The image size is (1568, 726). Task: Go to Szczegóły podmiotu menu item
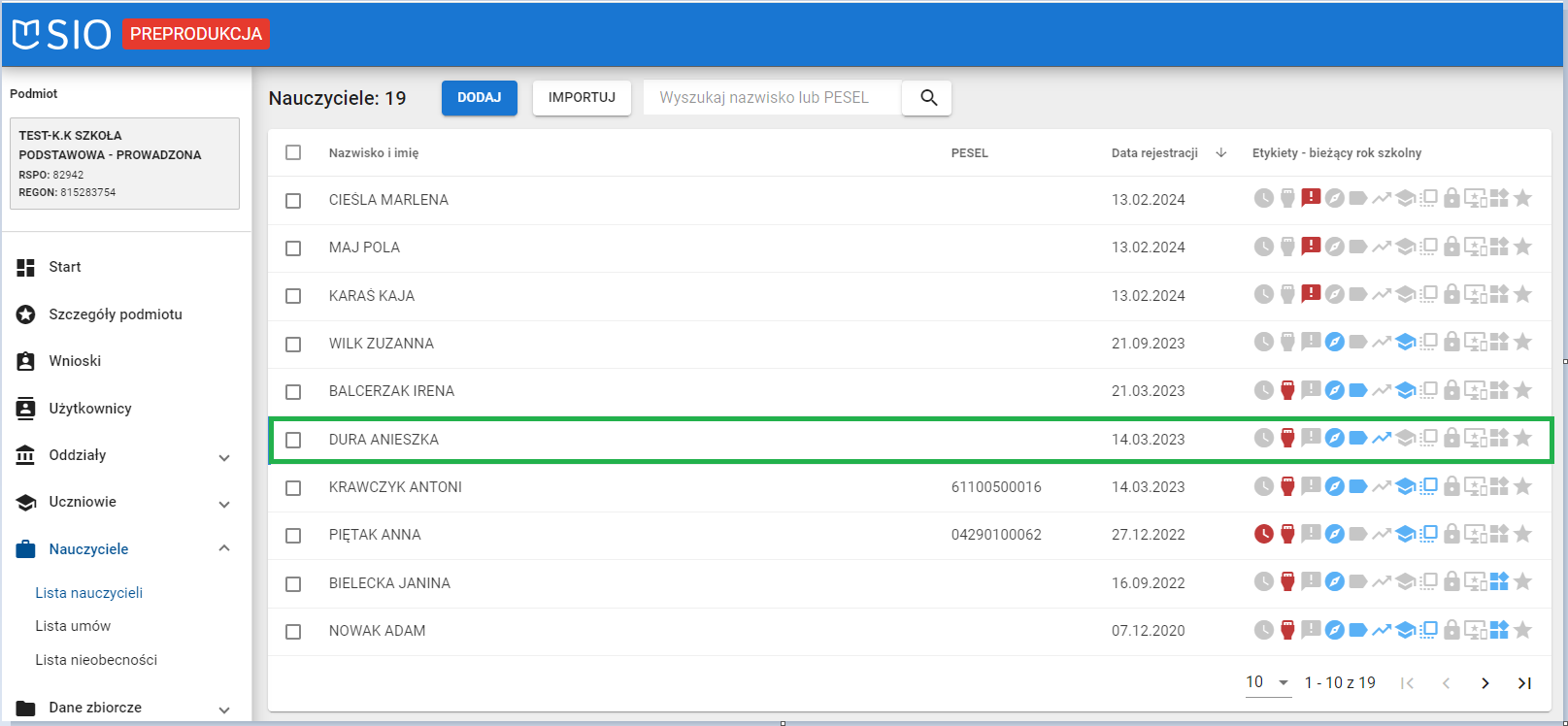coord(115,314)
